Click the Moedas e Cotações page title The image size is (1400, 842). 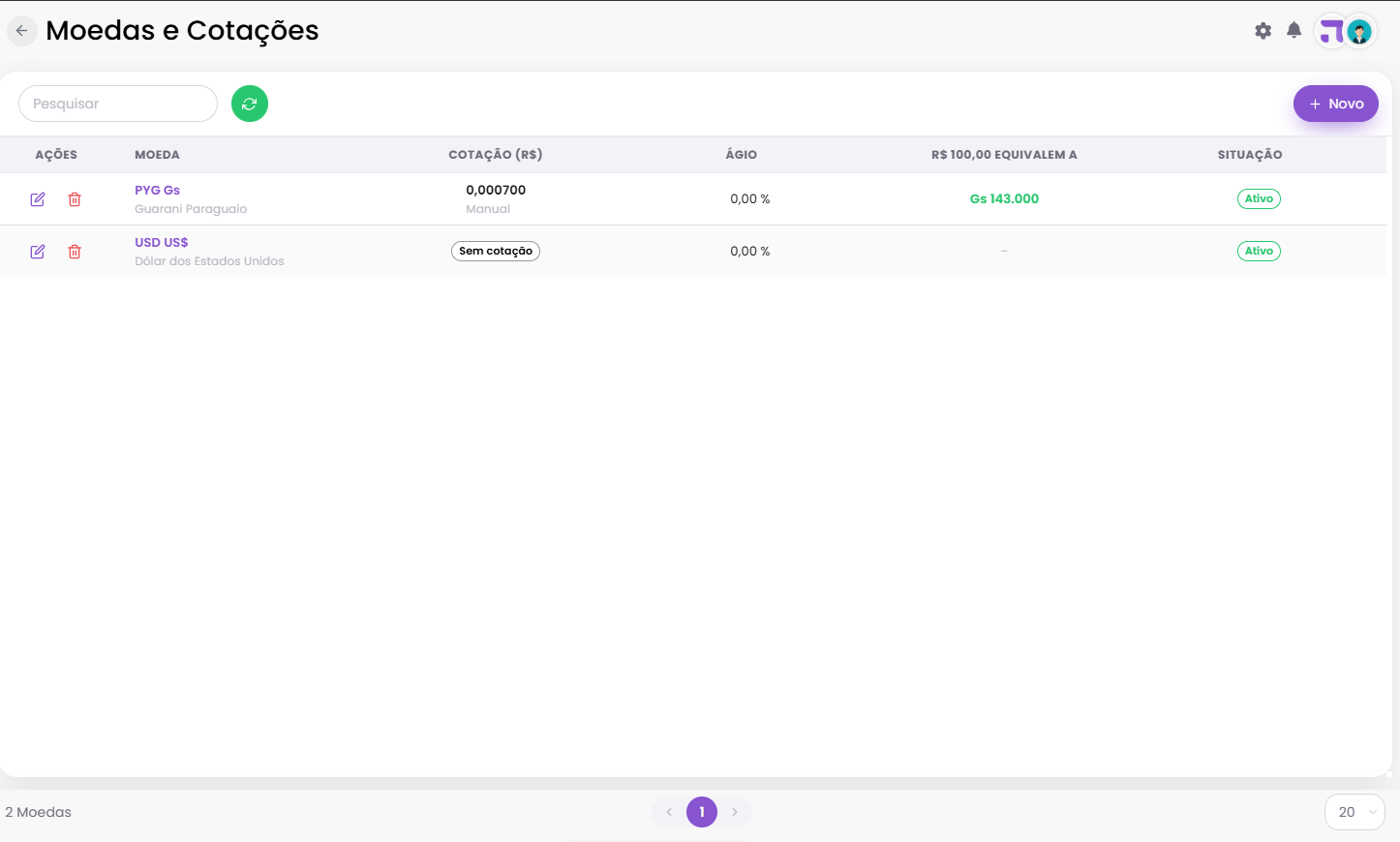point(182,31)
